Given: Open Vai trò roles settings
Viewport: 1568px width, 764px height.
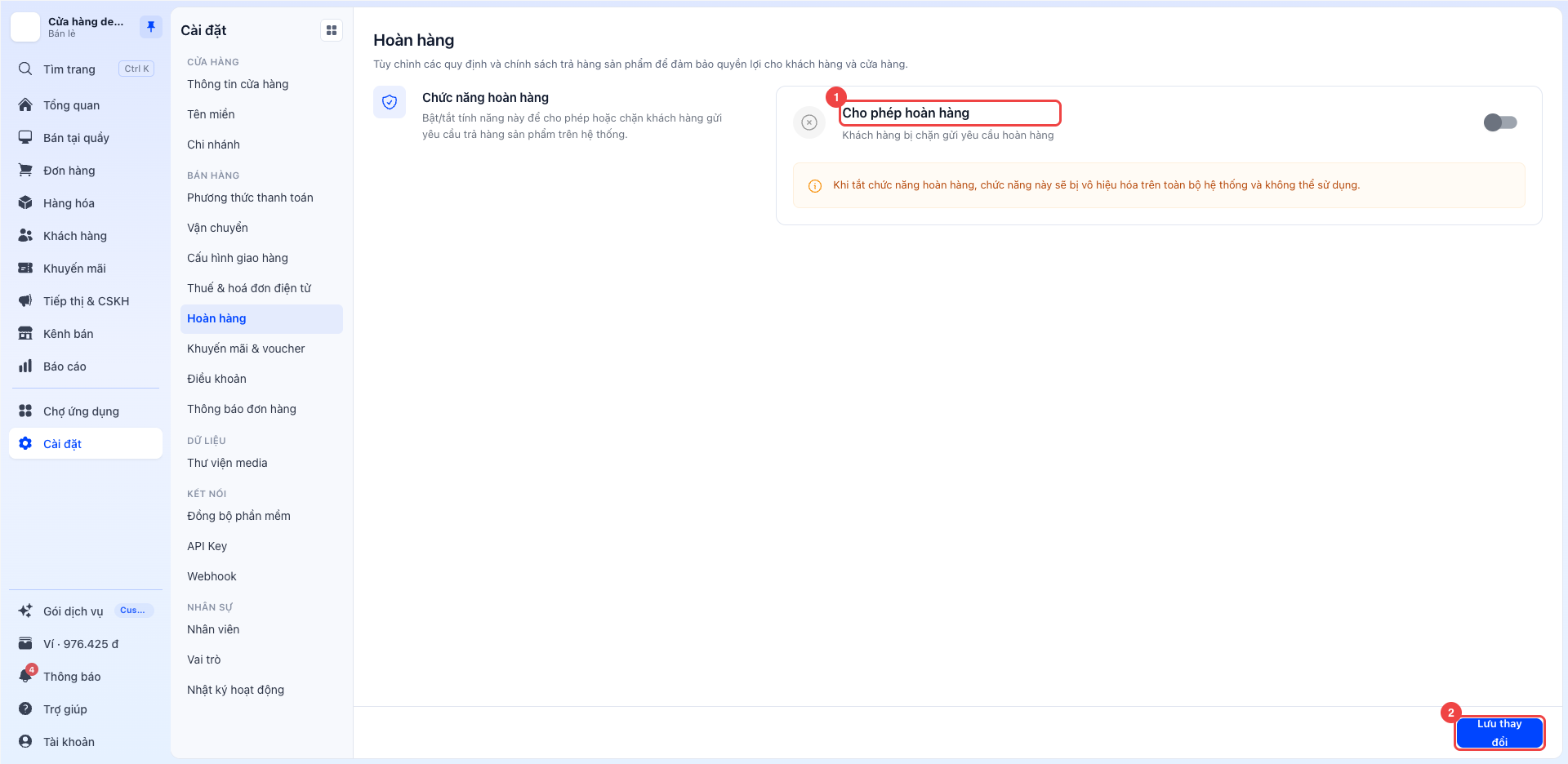Looking at the screenshot, I should 261,660.
